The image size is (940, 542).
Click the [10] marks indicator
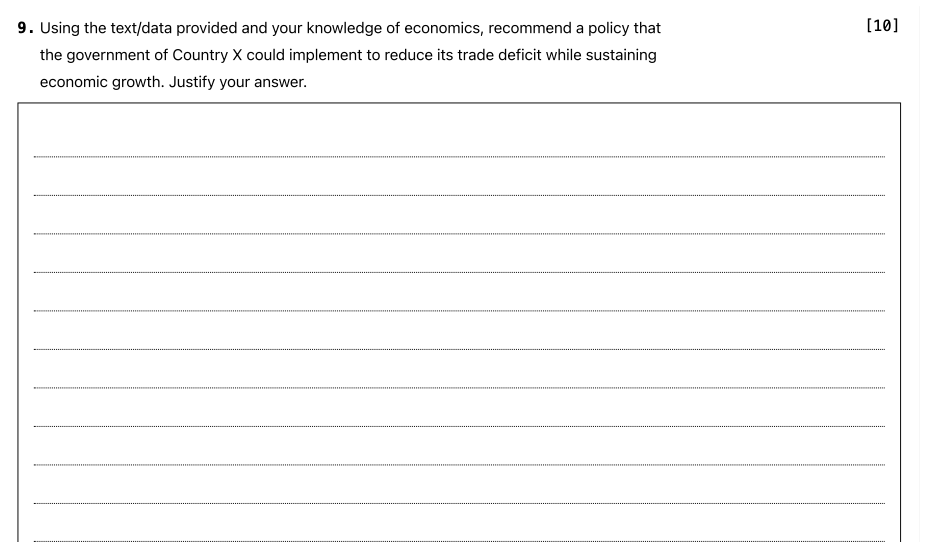(882, 27)
